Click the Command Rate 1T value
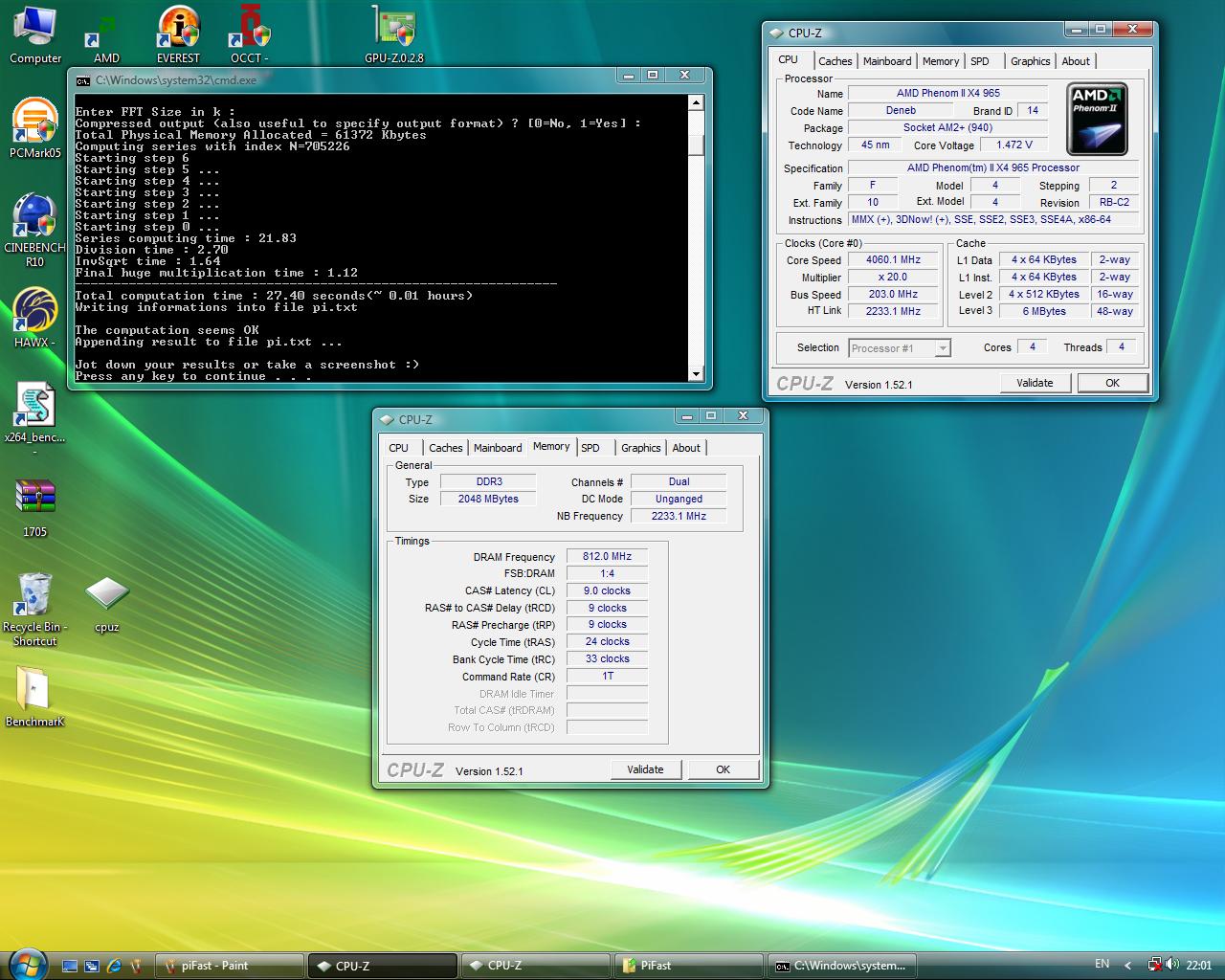 tap(607, 676)
